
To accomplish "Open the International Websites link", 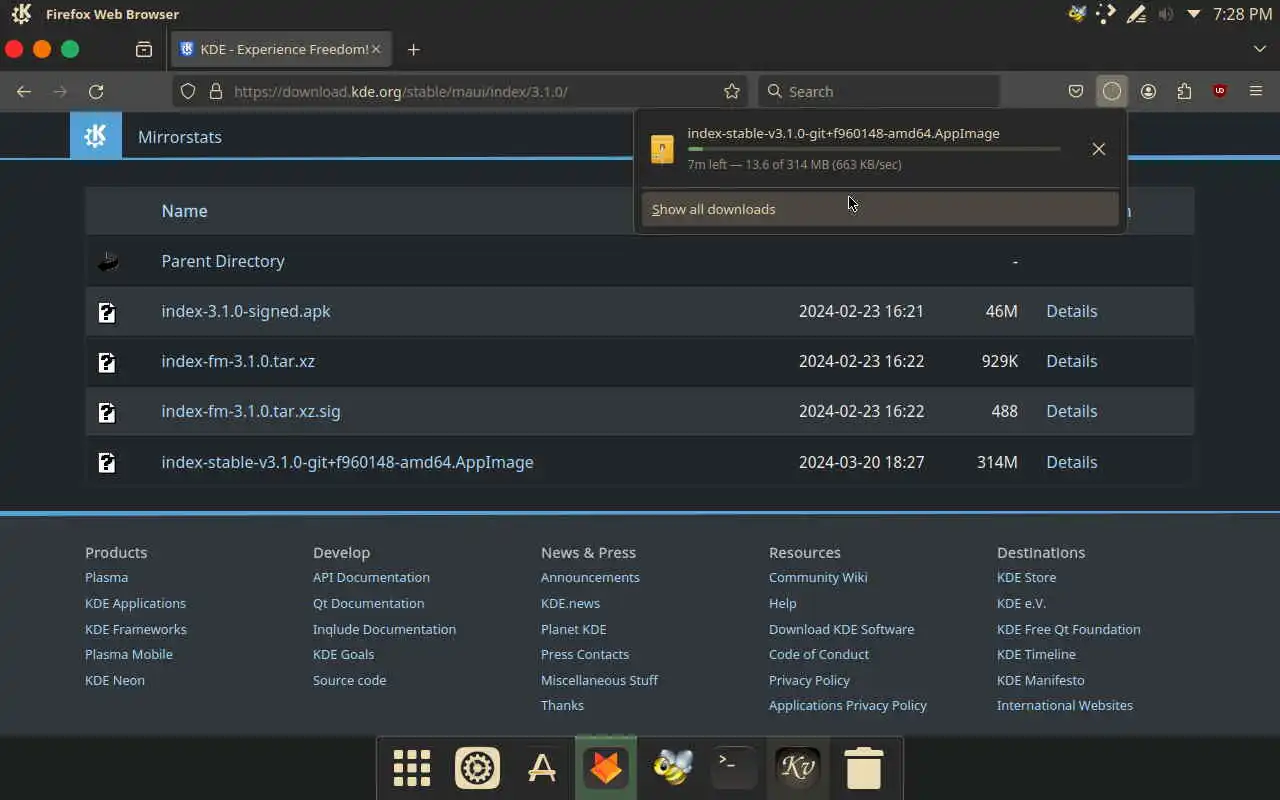I will pyautogui.click(x=1065, y=705).
